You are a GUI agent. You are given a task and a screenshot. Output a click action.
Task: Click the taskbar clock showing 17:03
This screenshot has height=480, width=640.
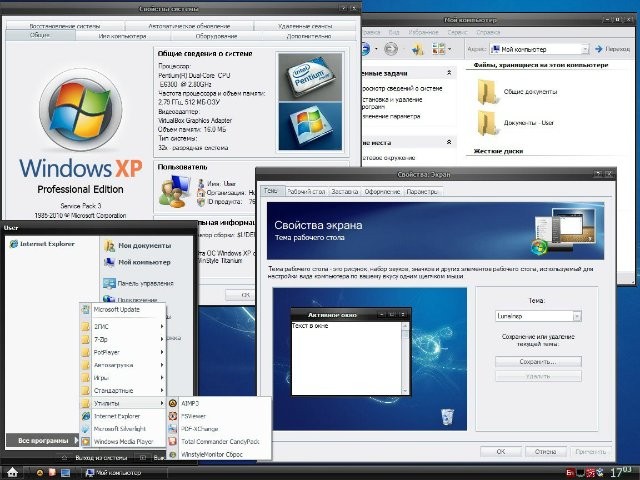tap(621, 472)
